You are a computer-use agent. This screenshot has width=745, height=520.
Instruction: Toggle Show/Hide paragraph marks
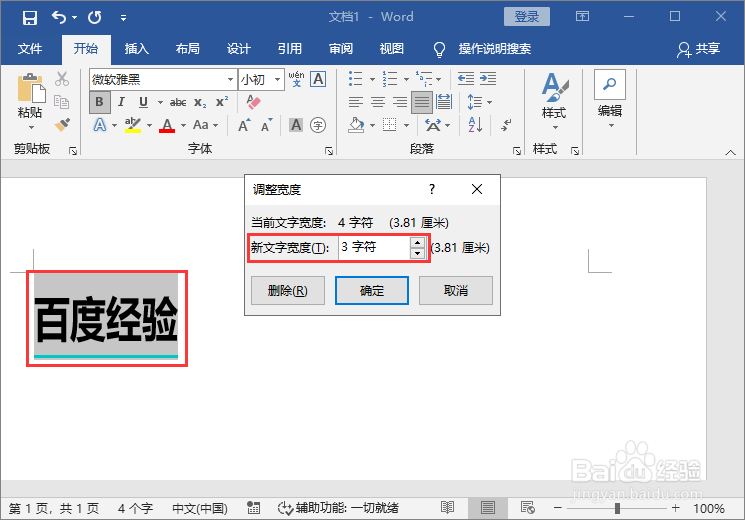click(x=506, y=125)
